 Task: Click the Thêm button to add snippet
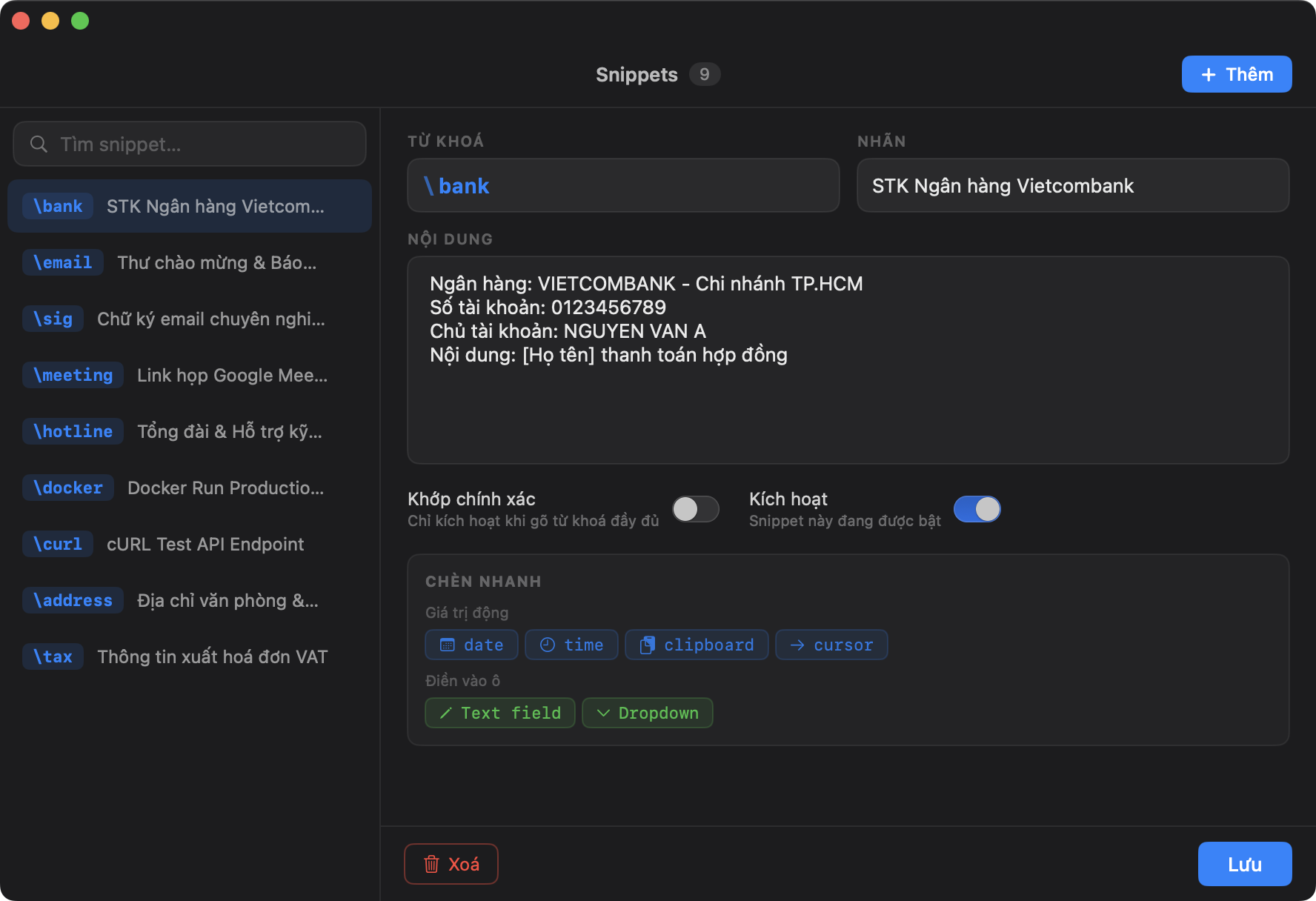[1237, 74]
